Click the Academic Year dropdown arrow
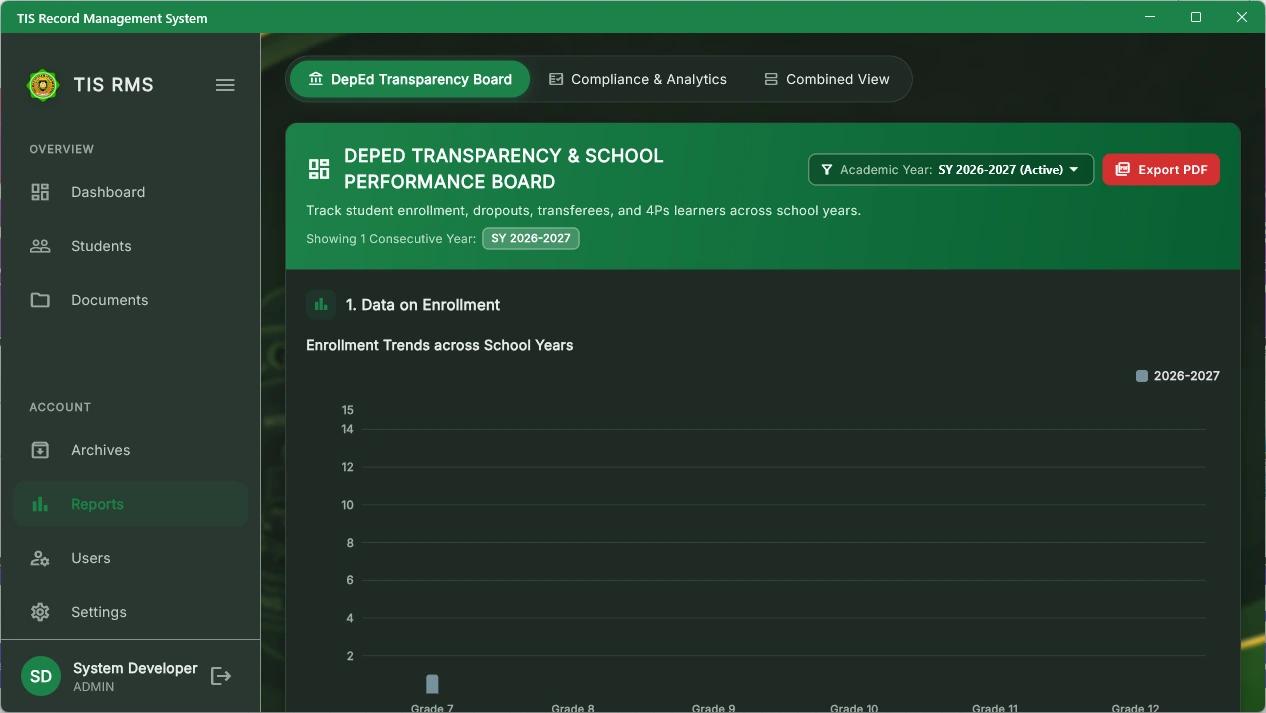The image size is (1266, 713). click(1074, 170)
